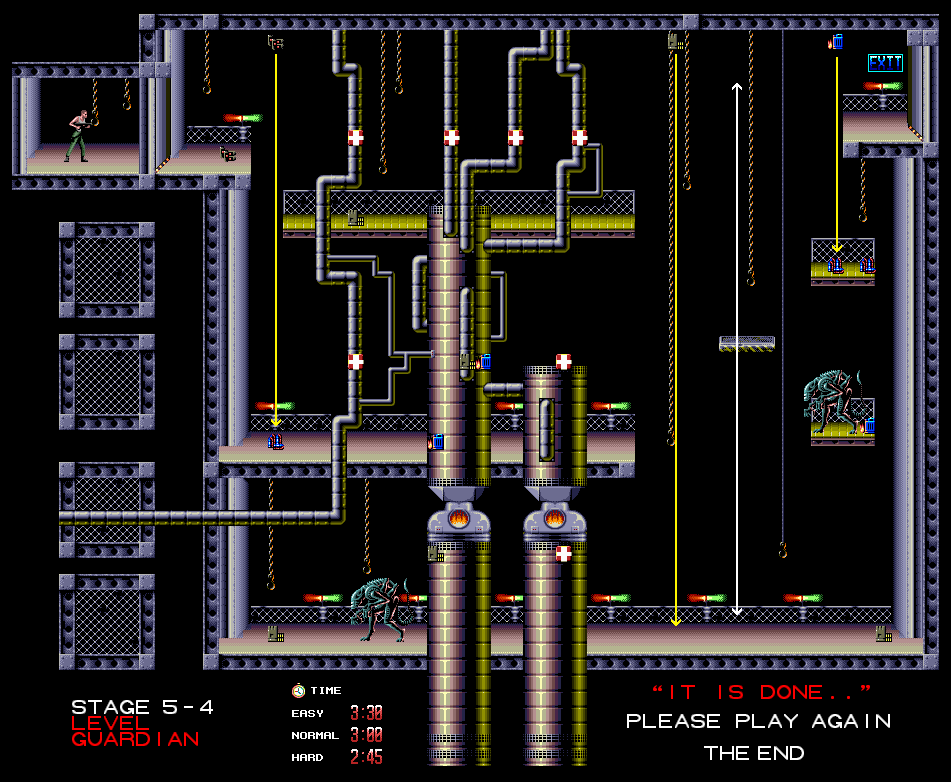This screenshot has width=951, height=782.
Task: Select the medkit on the straight central upper pipe
Action: click(451, 138)
